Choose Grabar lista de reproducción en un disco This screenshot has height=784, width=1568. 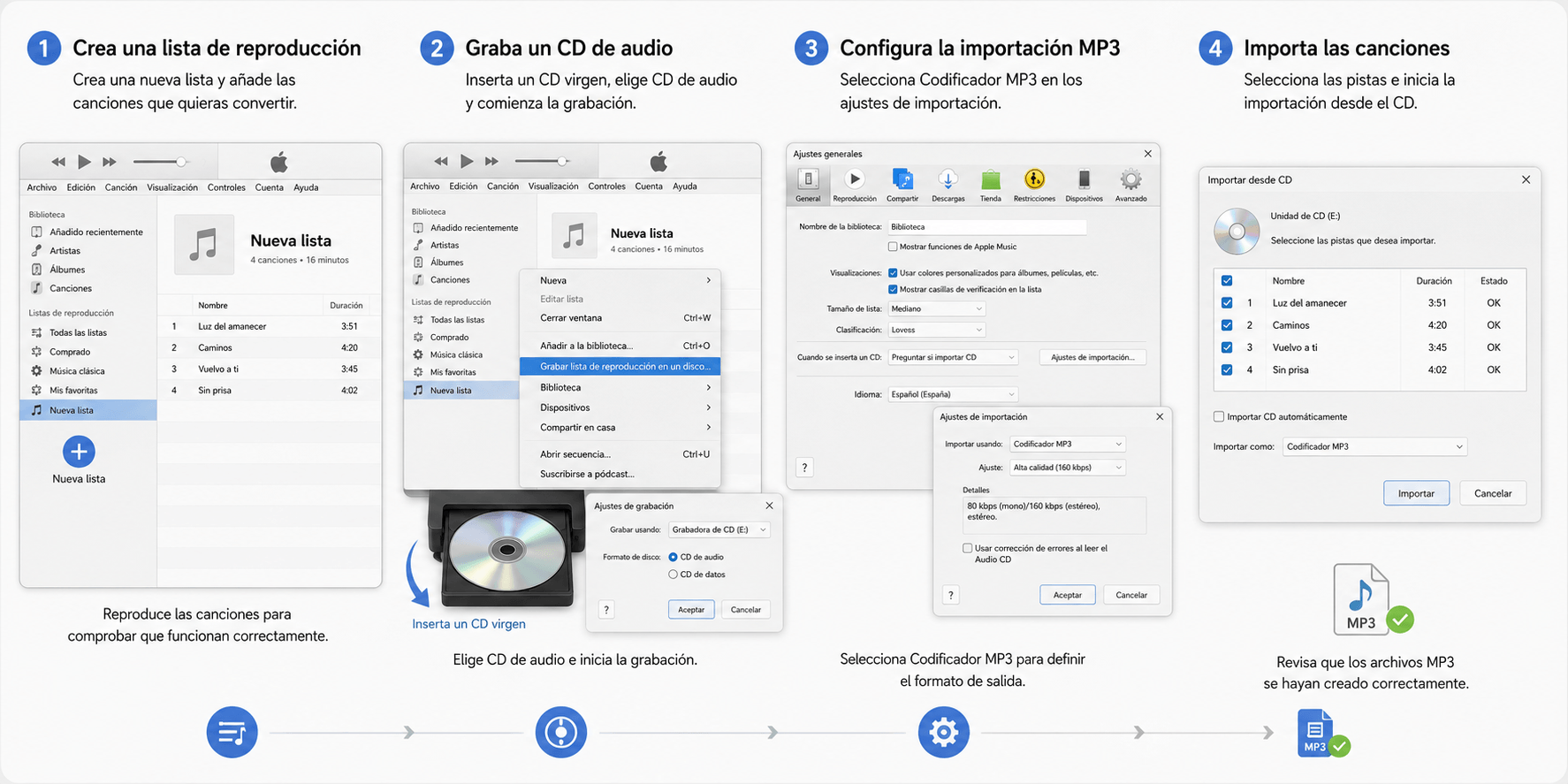click(620, 366)
